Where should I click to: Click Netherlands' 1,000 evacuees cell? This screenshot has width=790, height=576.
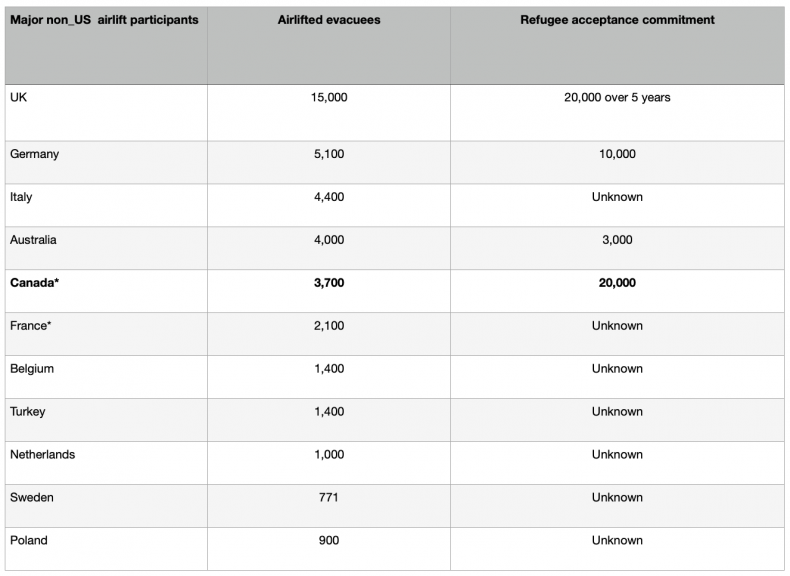[329, 455]
